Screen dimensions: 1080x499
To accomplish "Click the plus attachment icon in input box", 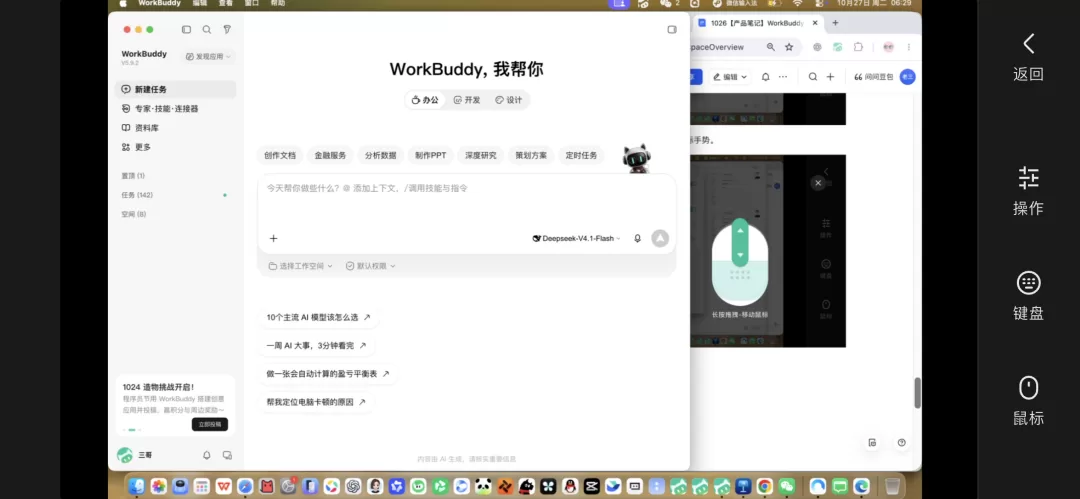I will click(x=273, y=238).
